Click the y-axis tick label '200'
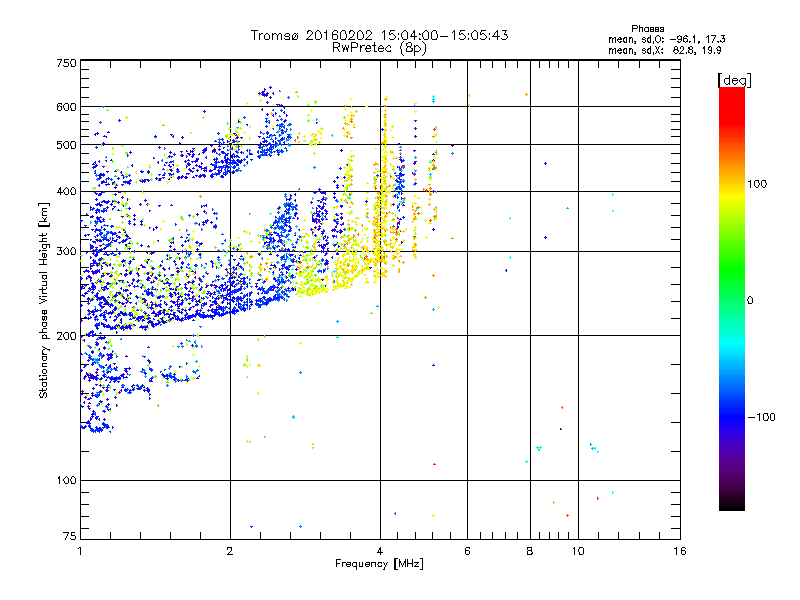 click(66, 336)
